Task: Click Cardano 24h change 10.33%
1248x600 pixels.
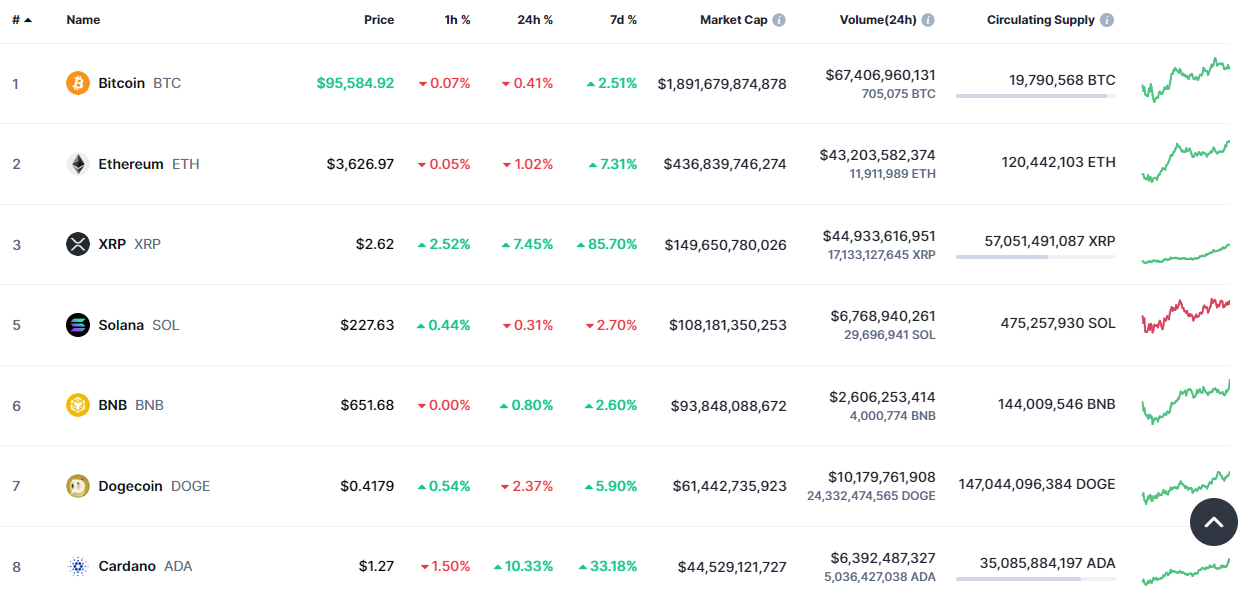Action: (x=523, y=566)
